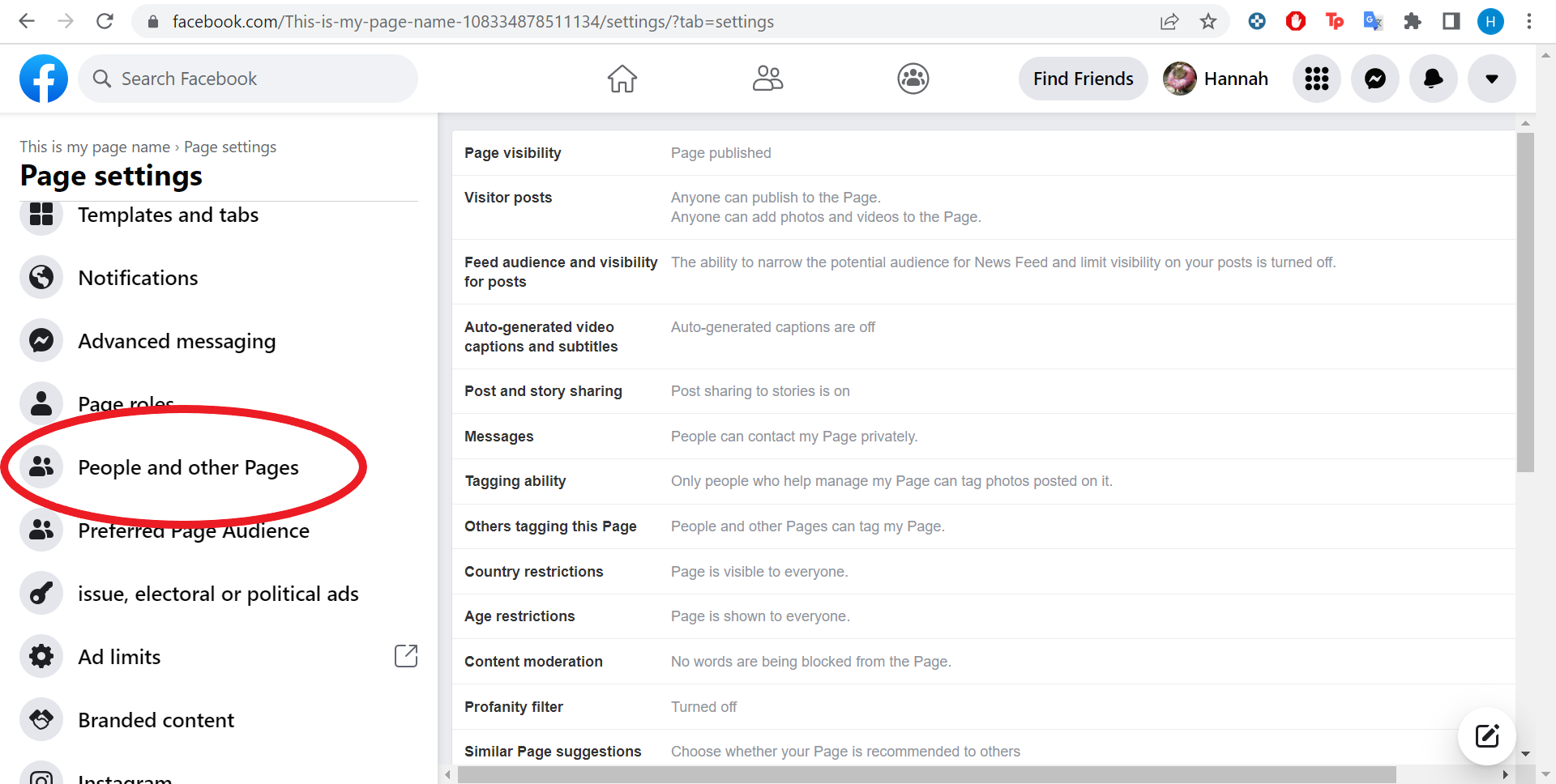Image resolution: width=1556 pixels, height=784 pixels.
Task: Open issue, electoral or political ads
Action: [x=219, y=594]
